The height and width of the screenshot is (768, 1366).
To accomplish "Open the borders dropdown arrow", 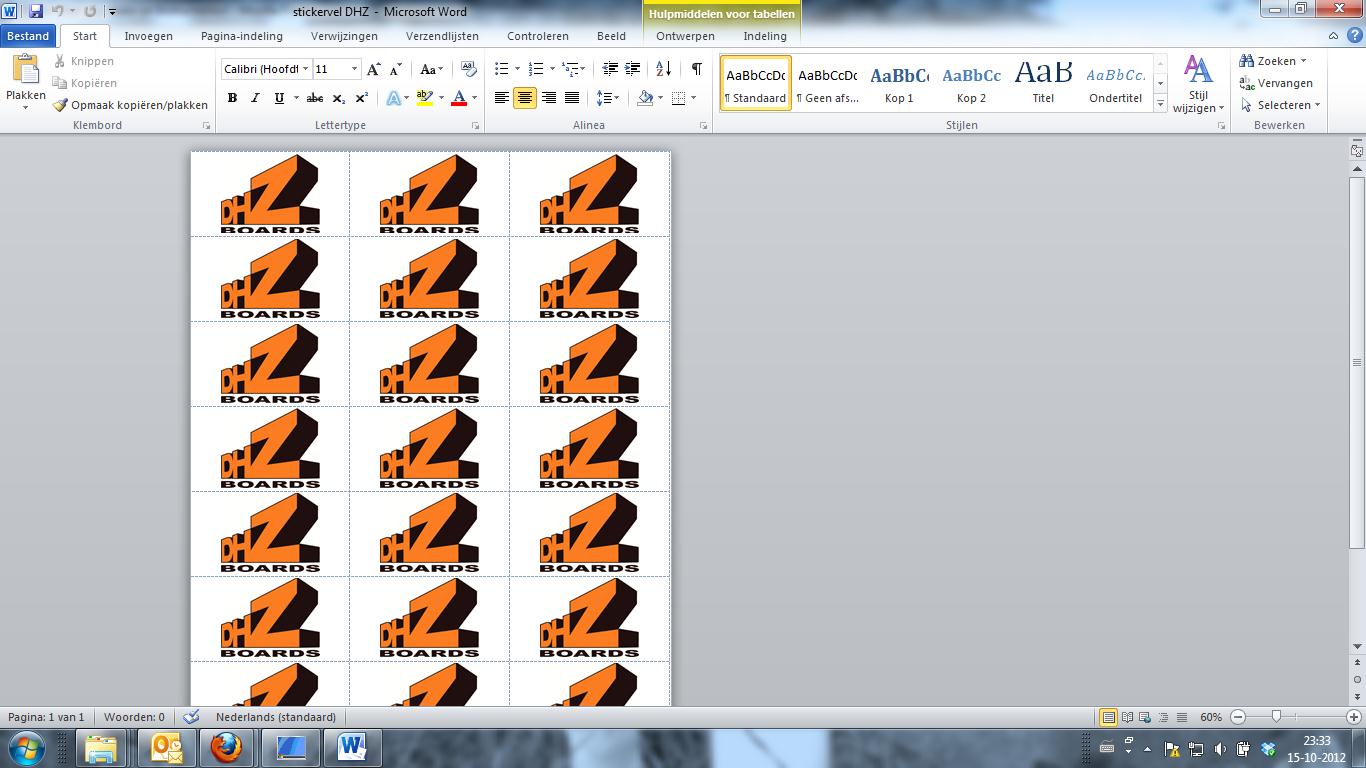I will pos(693,98).
